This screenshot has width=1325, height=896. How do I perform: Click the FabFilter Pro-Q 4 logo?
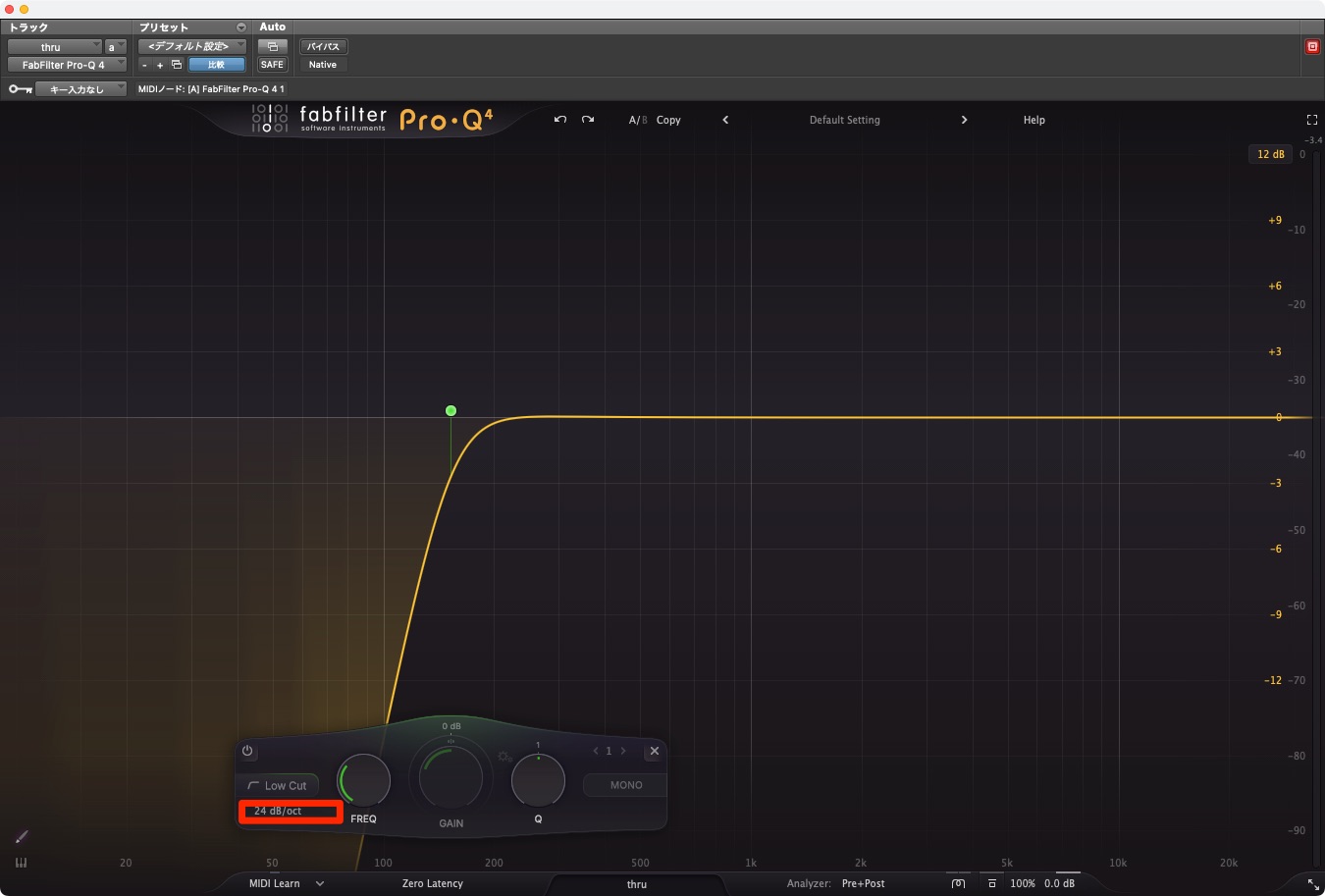tap(373, 120)
